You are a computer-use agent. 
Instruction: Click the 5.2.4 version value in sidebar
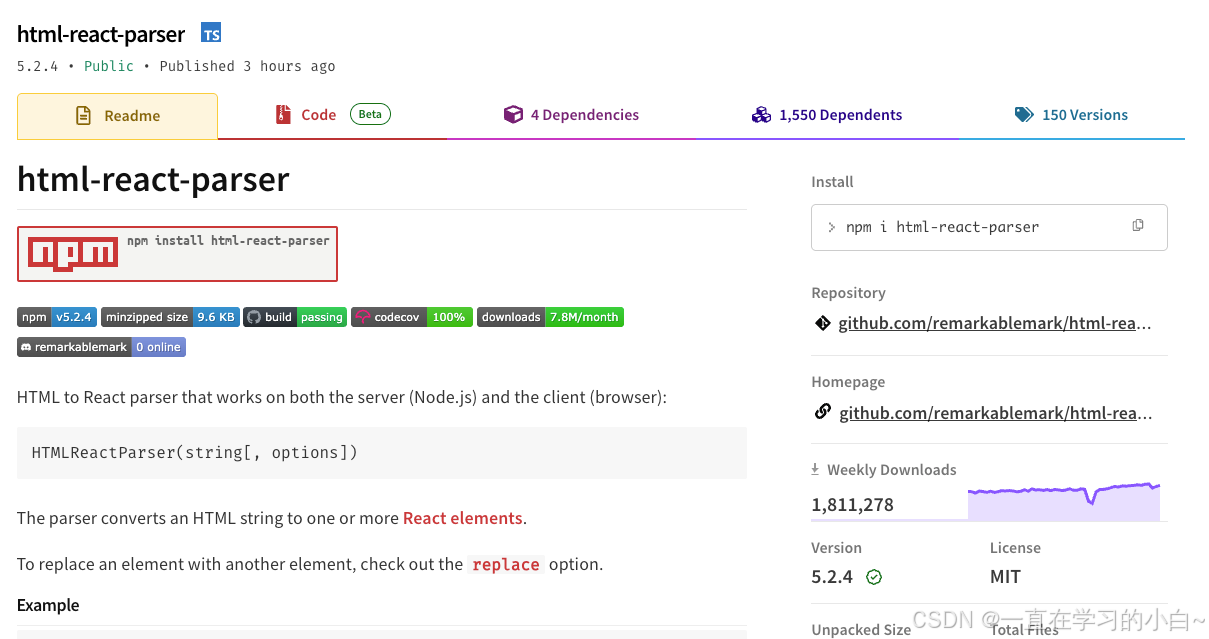click(832, 577)
